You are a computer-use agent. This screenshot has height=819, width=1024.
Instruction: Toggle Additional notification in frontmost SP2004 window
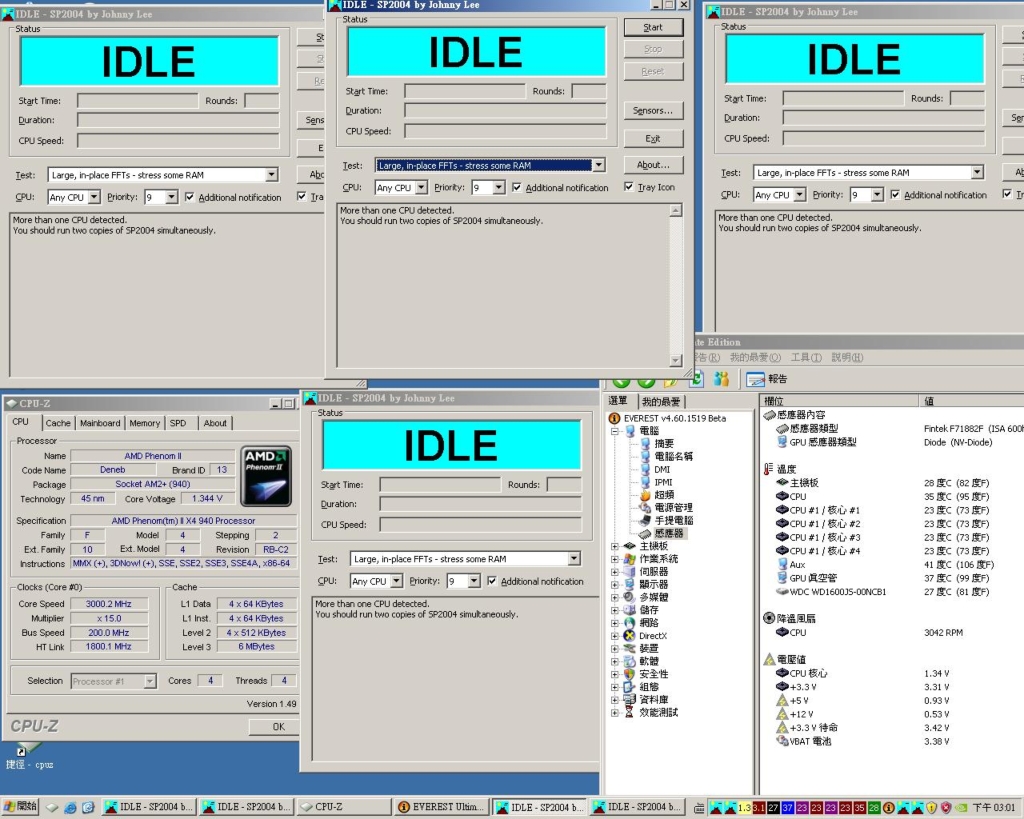point(517,187)
